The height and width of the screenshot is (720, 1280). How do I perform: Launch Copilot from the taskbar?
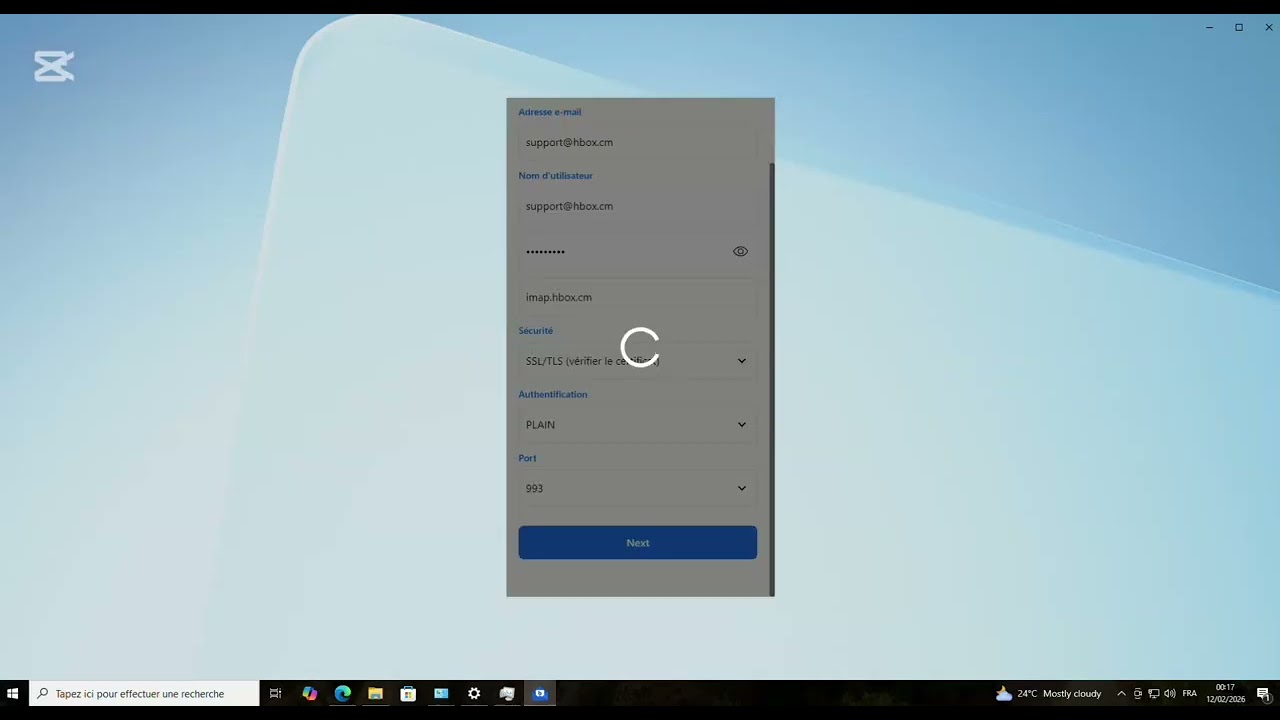(310, 694)
